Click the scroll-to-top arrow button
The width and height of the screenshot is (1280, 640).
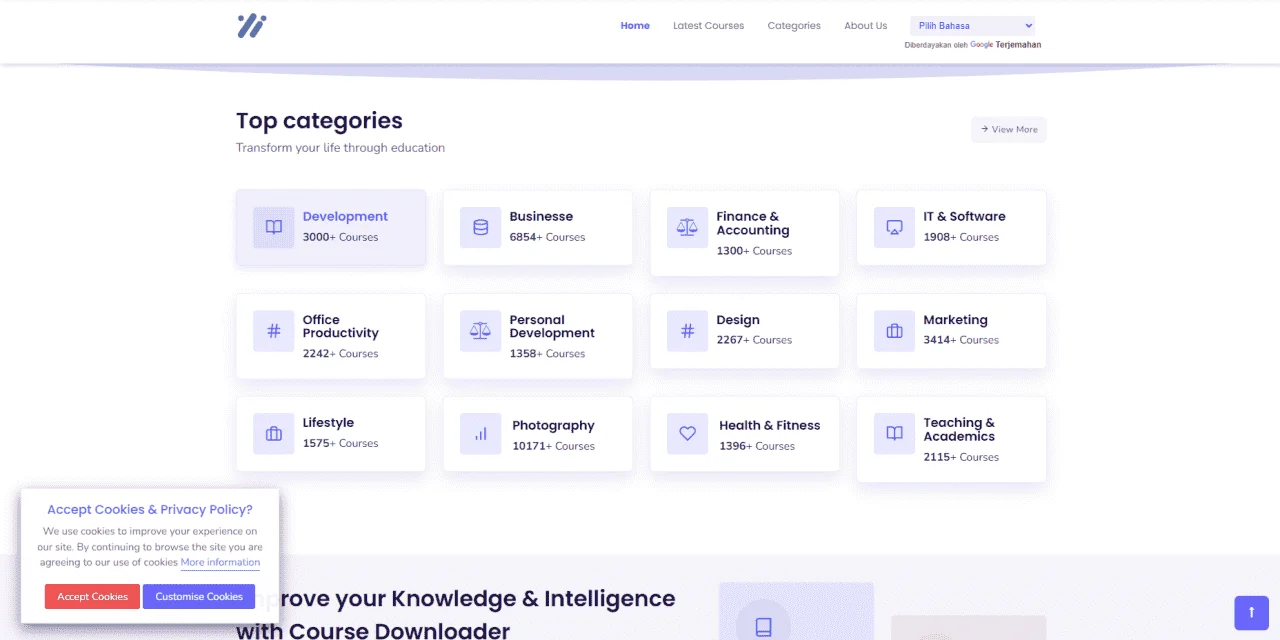1252,613
